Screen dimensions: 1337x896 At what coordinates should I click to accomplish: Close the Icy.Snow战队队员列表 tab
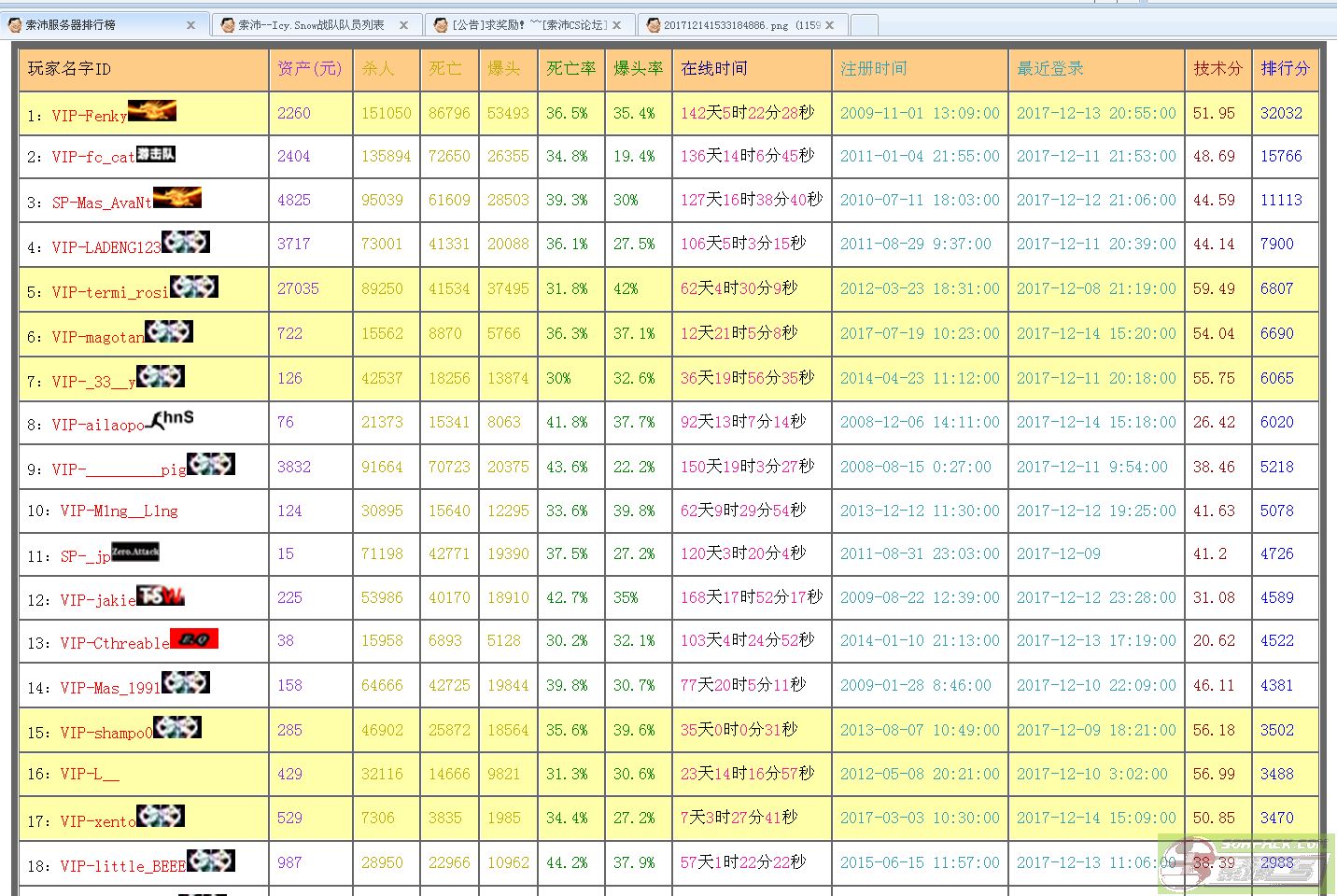(403, 25)
